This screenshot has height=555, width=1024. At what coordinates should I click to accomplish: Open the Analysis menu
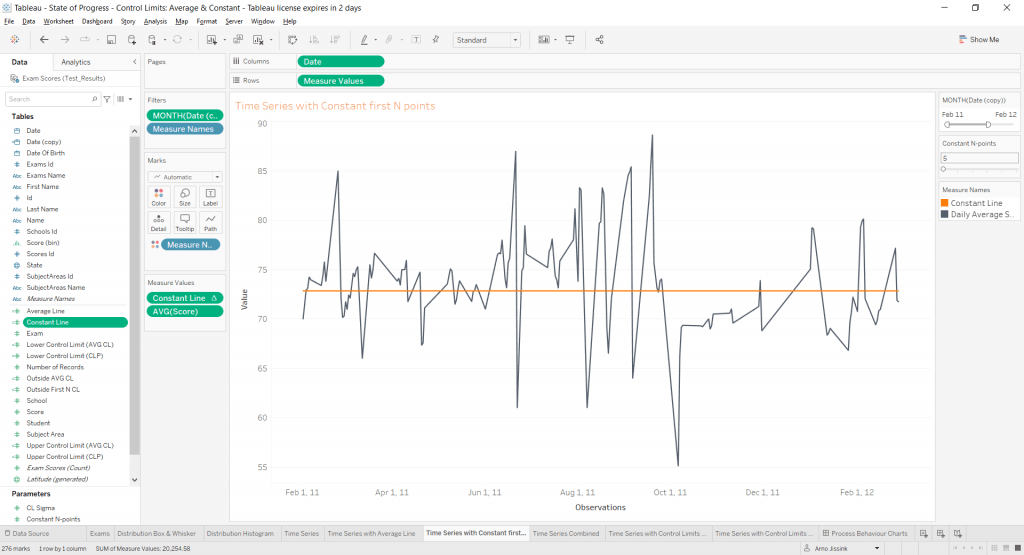pyautogui.click(x=155, y=21)
